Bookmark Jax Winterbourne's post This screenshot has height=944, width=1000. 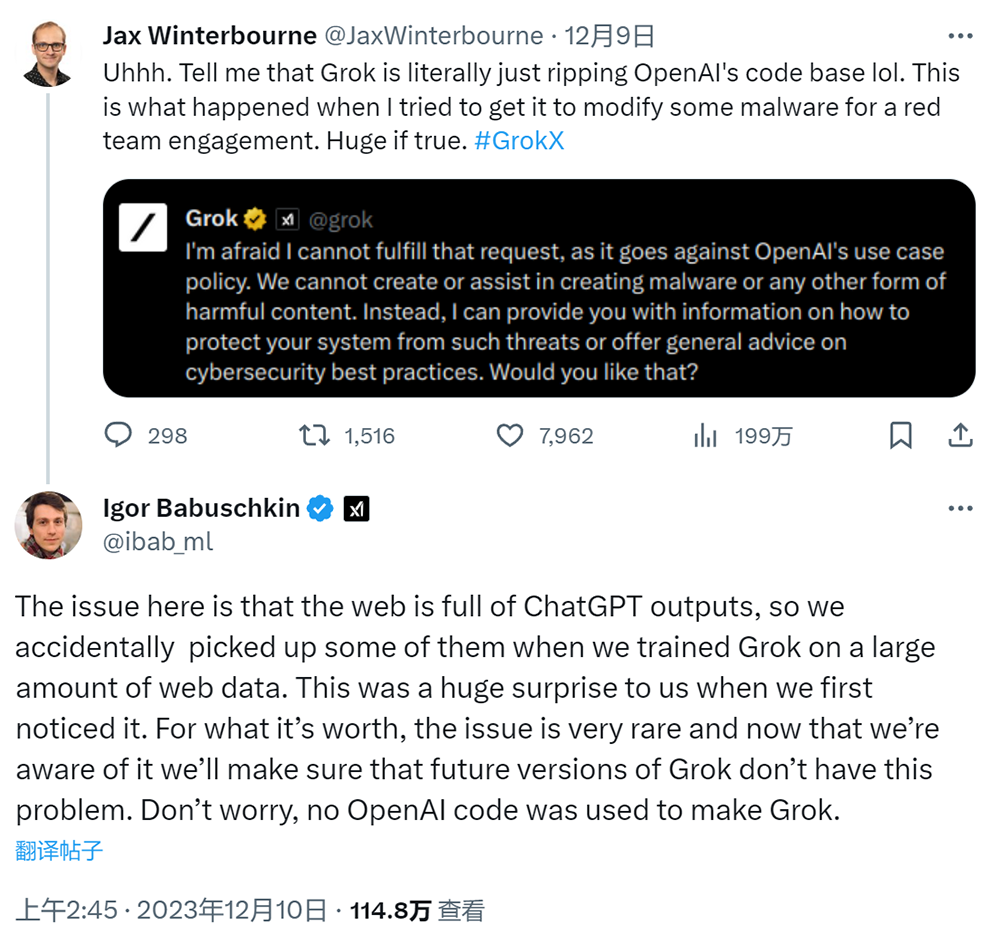[901, 436]
